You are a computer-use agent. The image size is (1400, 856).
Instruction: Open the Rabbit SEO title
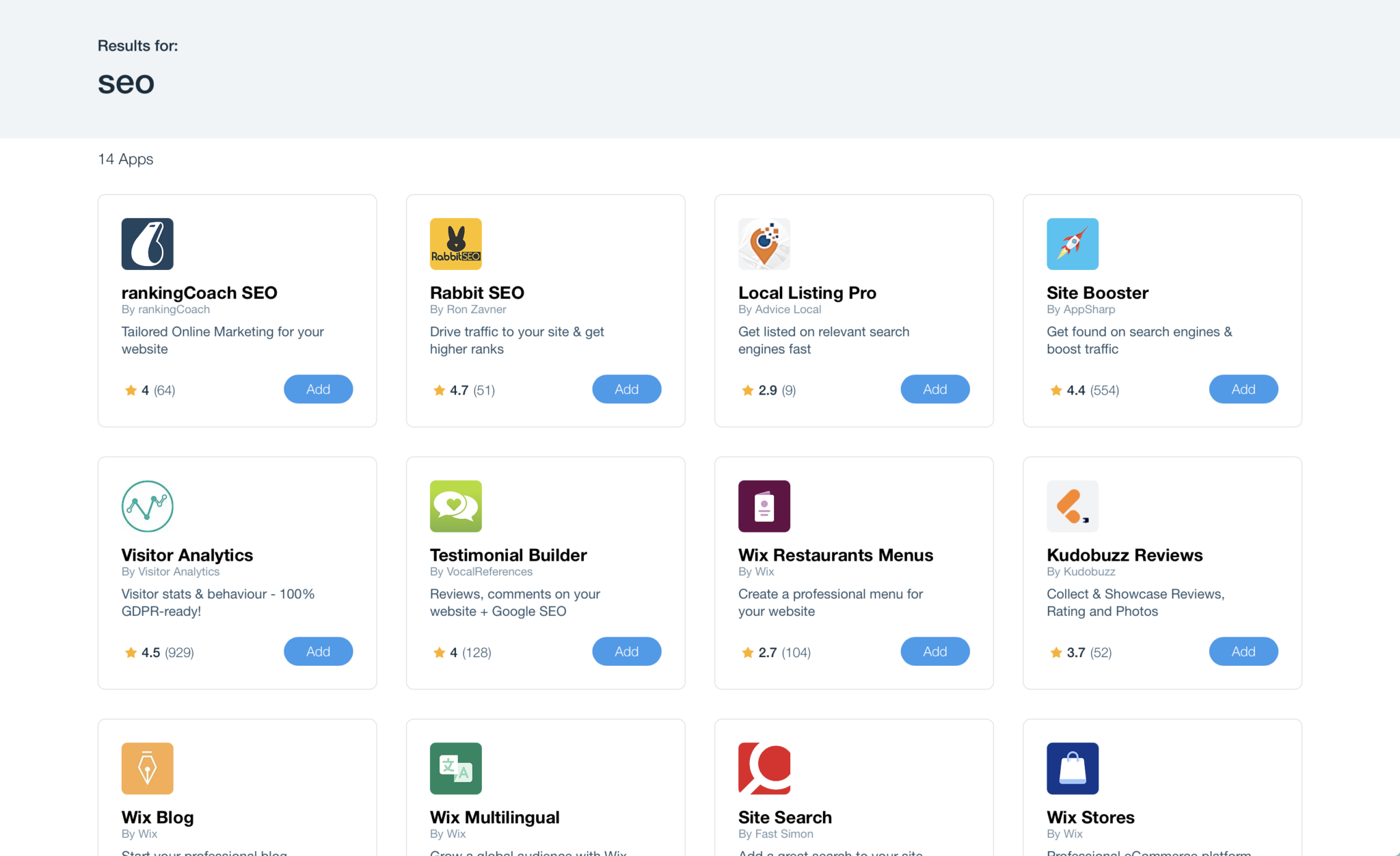tap(476, 293)
